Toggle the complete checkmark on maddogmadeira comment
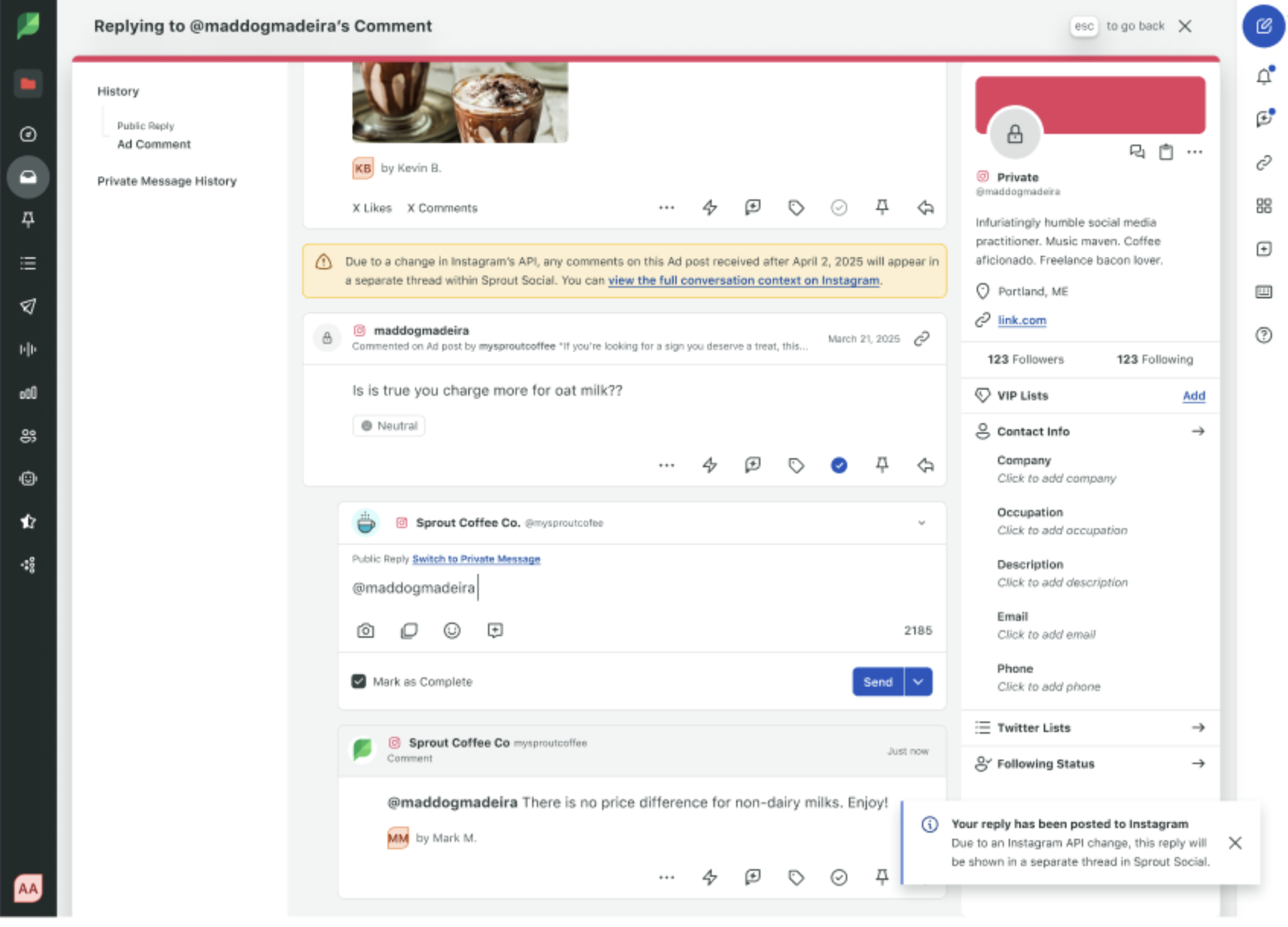 840,466
